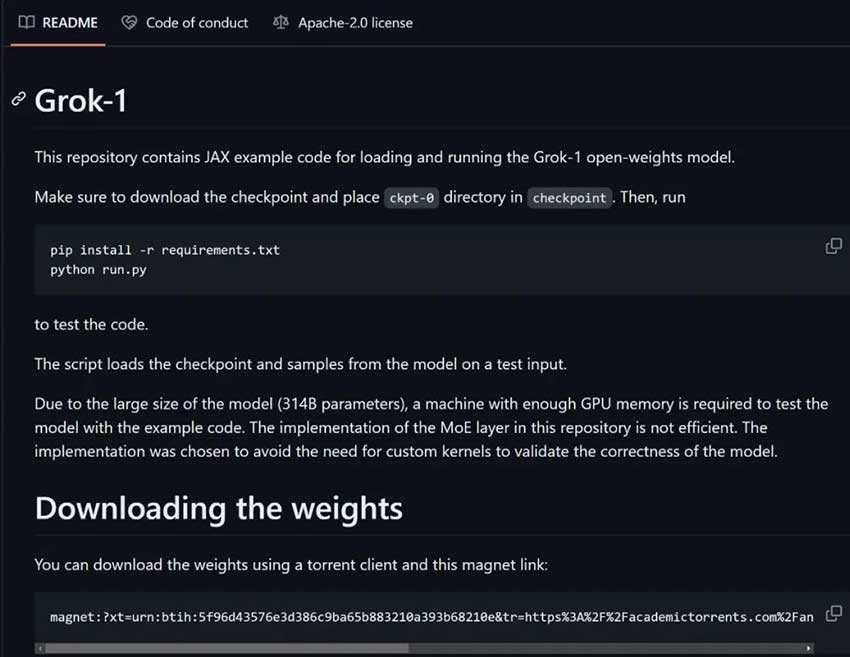The height and width of the screenshot is (657, 850).
Task: Open the README tab
Action: pos(58,23)
